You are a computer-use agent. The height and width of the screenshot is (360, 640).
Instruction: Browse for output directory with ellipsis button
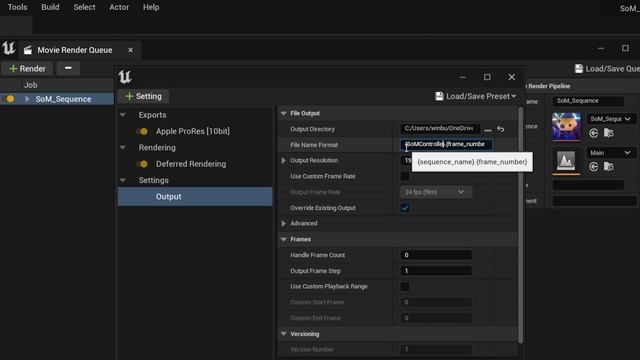tap(488, 129)
